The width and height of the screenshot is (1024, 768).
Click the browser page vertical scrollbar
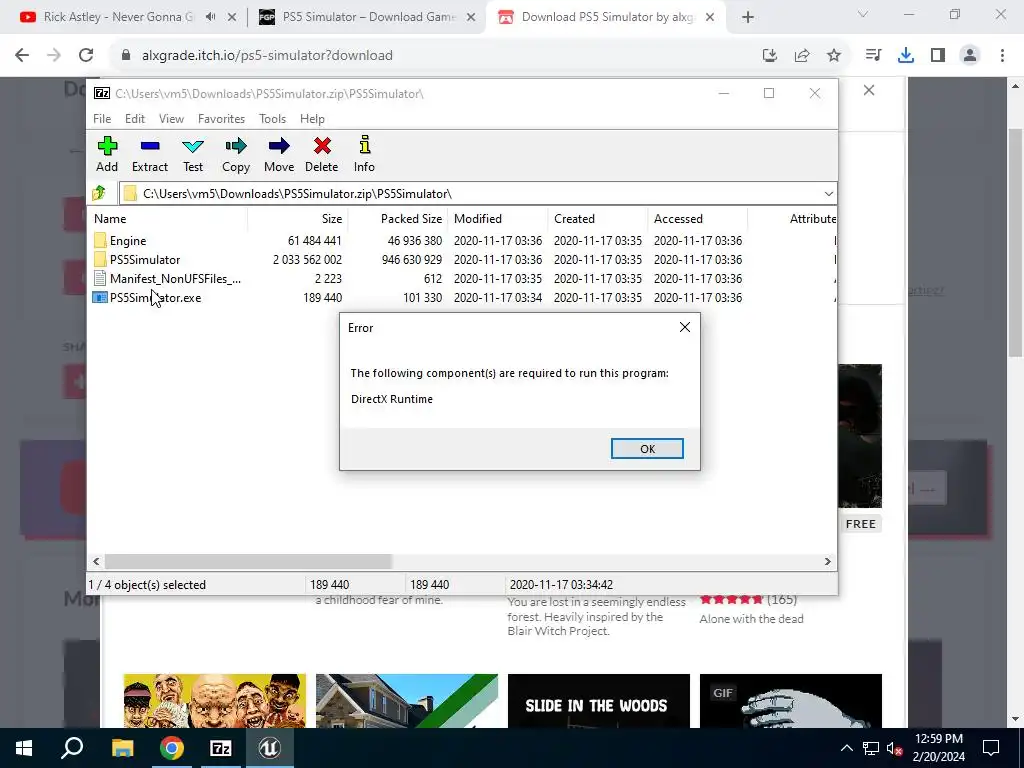[x=1015, y=243]
